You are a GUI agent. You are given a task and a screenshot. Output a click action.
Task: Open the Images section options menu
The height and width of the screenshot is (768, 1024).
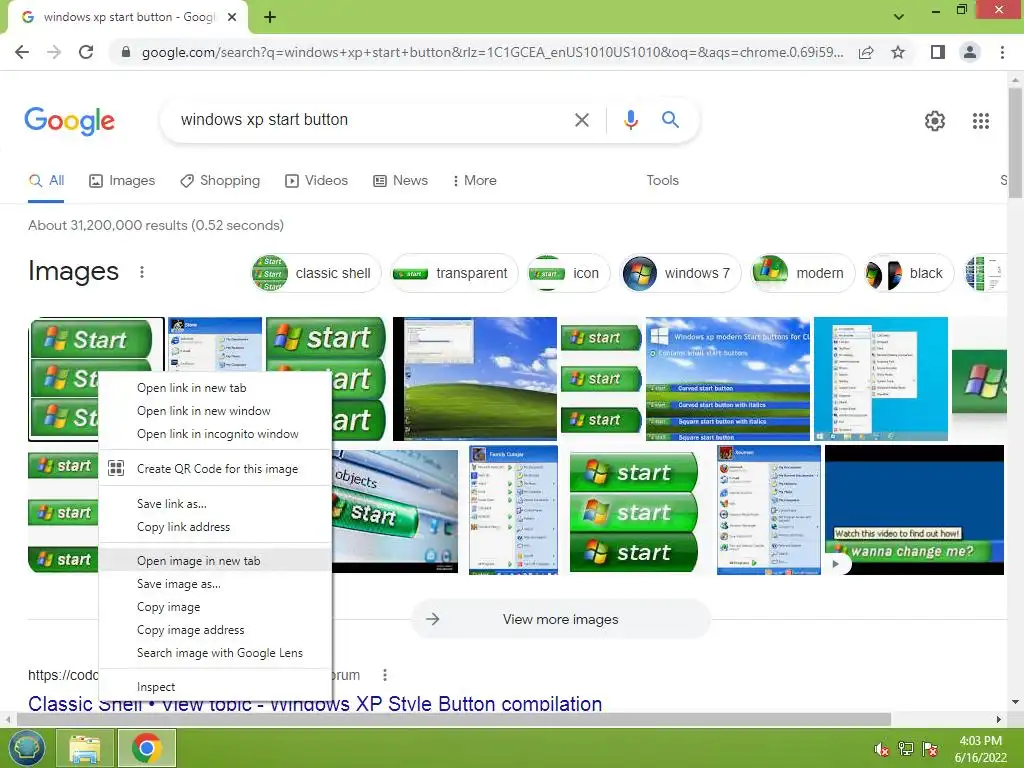pyautogui.click(x=142, y=272)
